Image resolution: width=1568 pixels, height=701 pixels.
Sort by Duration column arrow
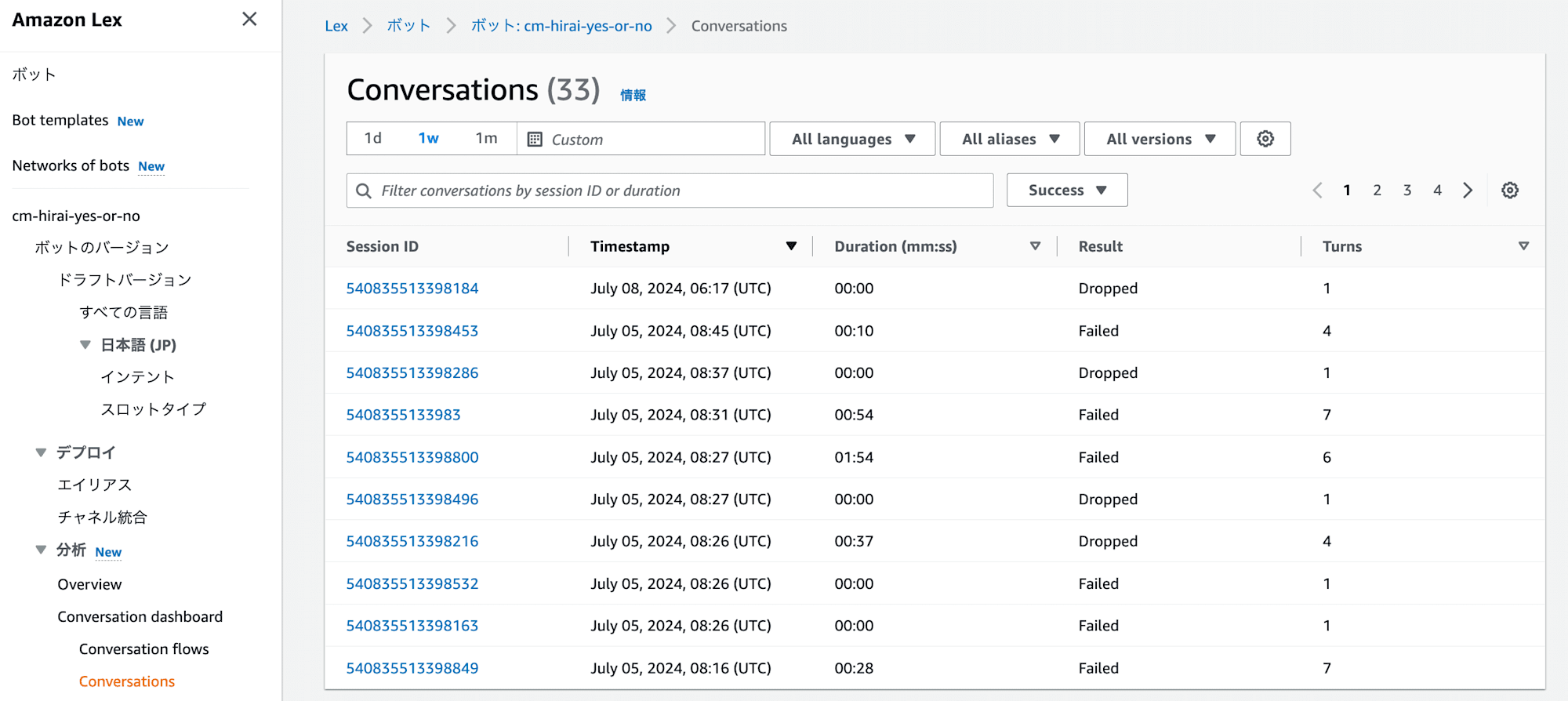click(x=1035, y=246)
